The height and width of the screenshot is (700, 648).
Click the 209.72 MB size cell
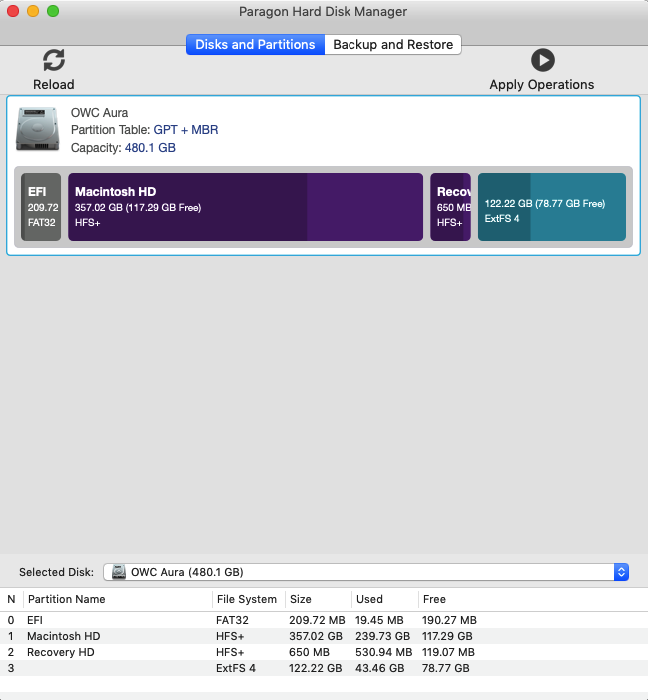[x=317, y=620]
